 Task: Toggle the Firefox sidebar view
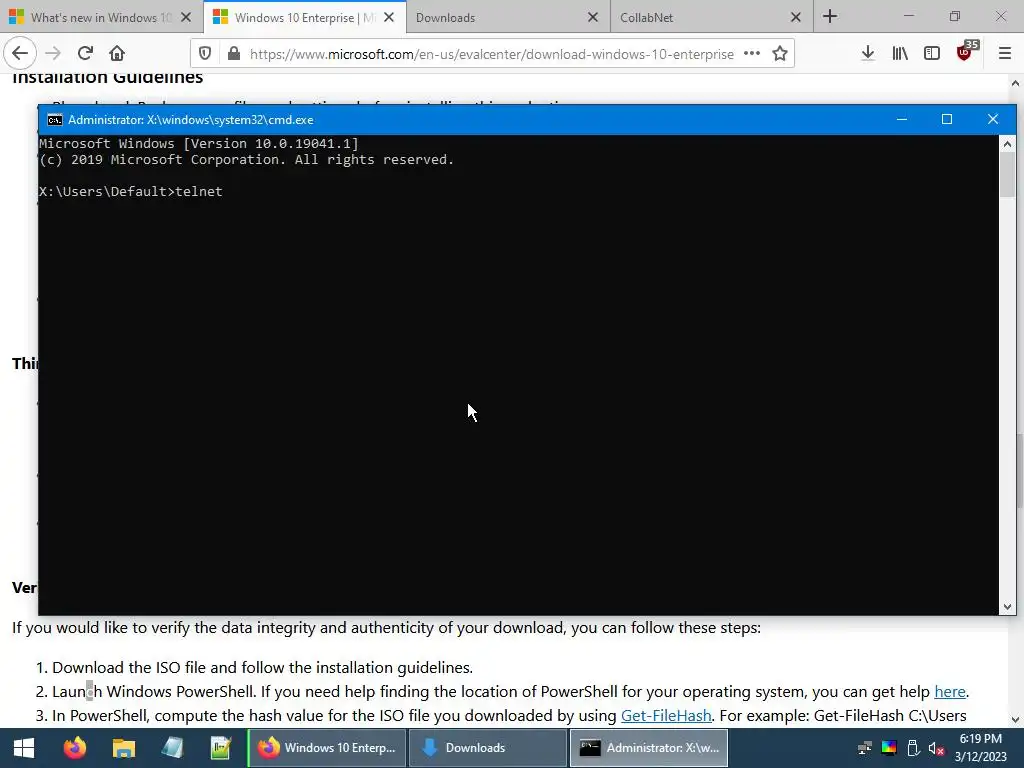[932, 54]
